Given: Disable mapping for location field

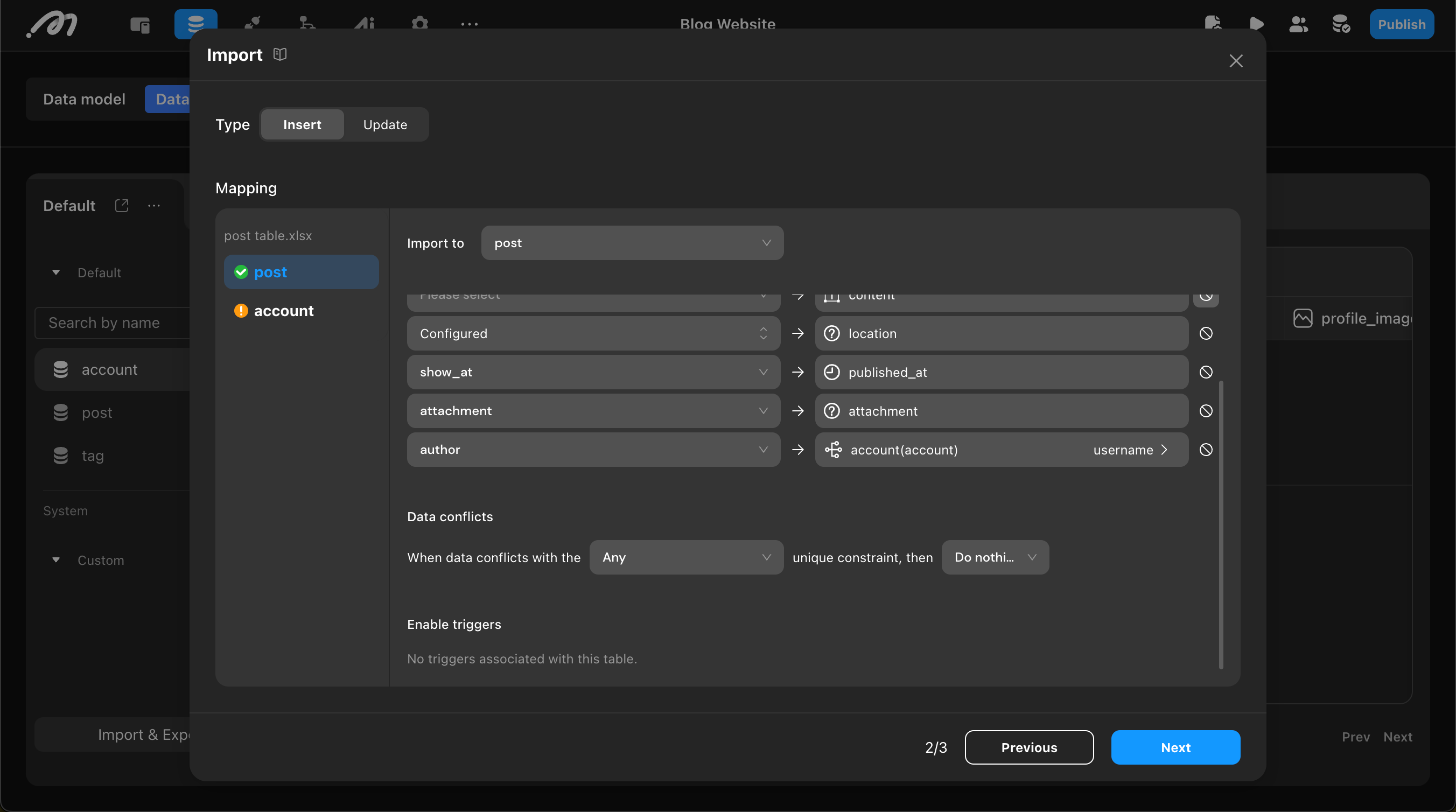Looking at the screenshot, I should [x=1206, y=333].
